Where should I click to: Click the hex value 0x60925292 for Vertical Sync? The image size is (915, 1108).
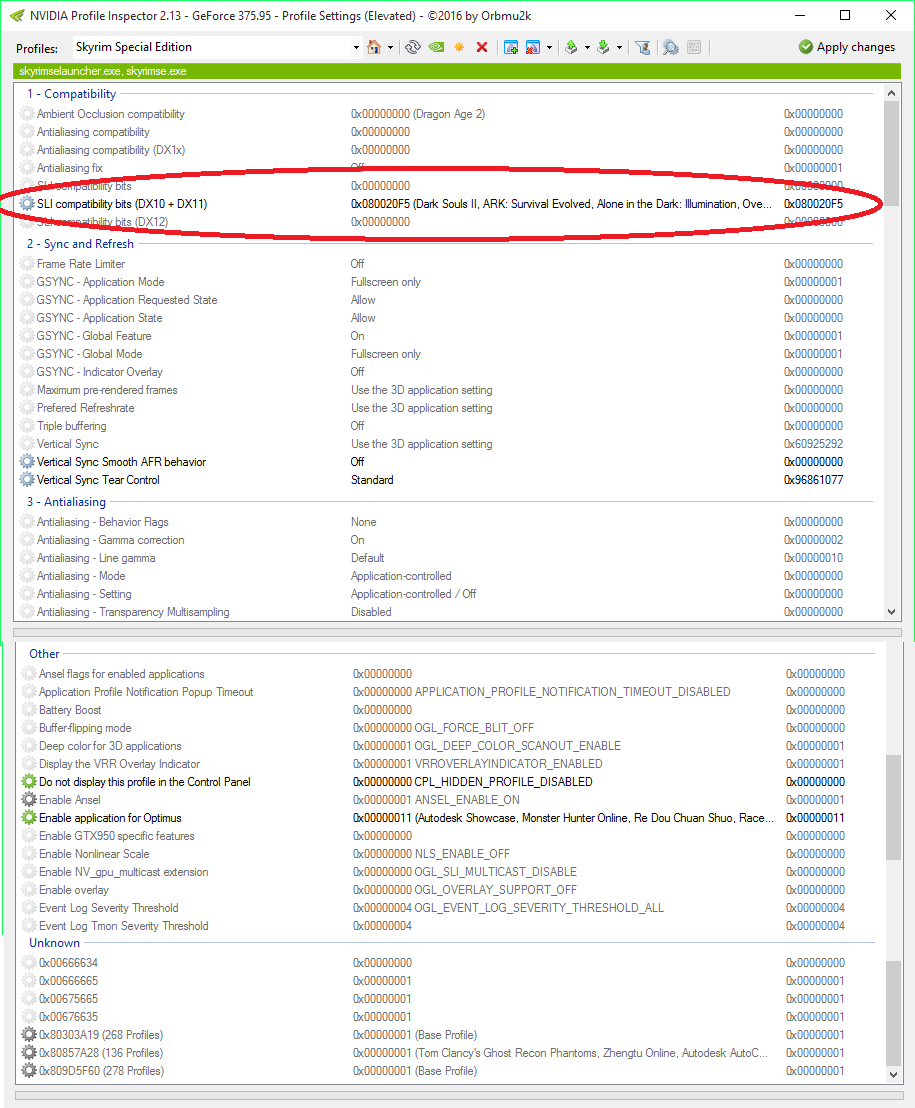[x=813, y=444]
